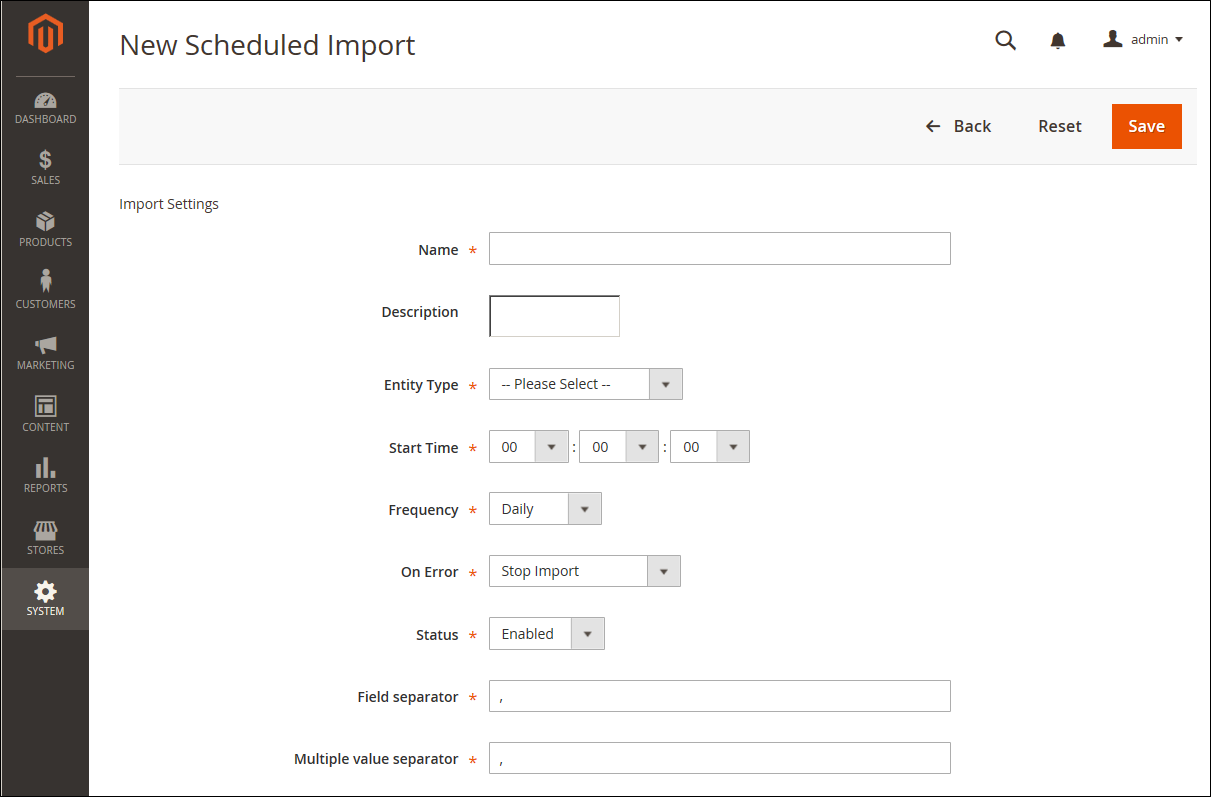Click the Entity Type field label
Screen dimensions: 1211x797
pos(421,385)
